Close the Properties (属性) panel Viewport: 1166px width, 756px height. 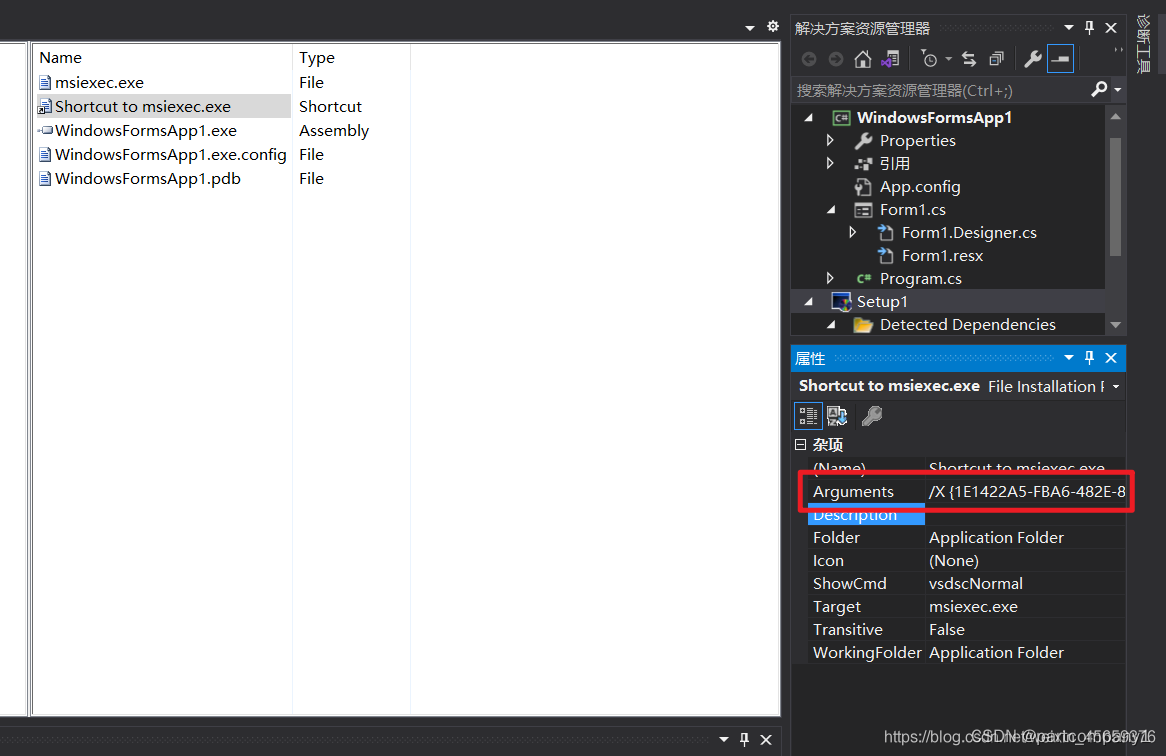point(1111,358)
